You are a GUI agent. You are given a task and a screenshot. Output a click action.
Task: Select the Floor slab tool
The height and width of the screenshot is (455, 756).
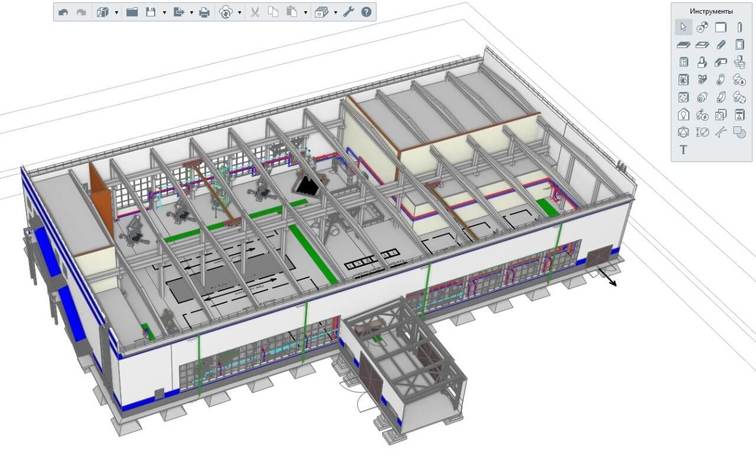tap(684, 45)
